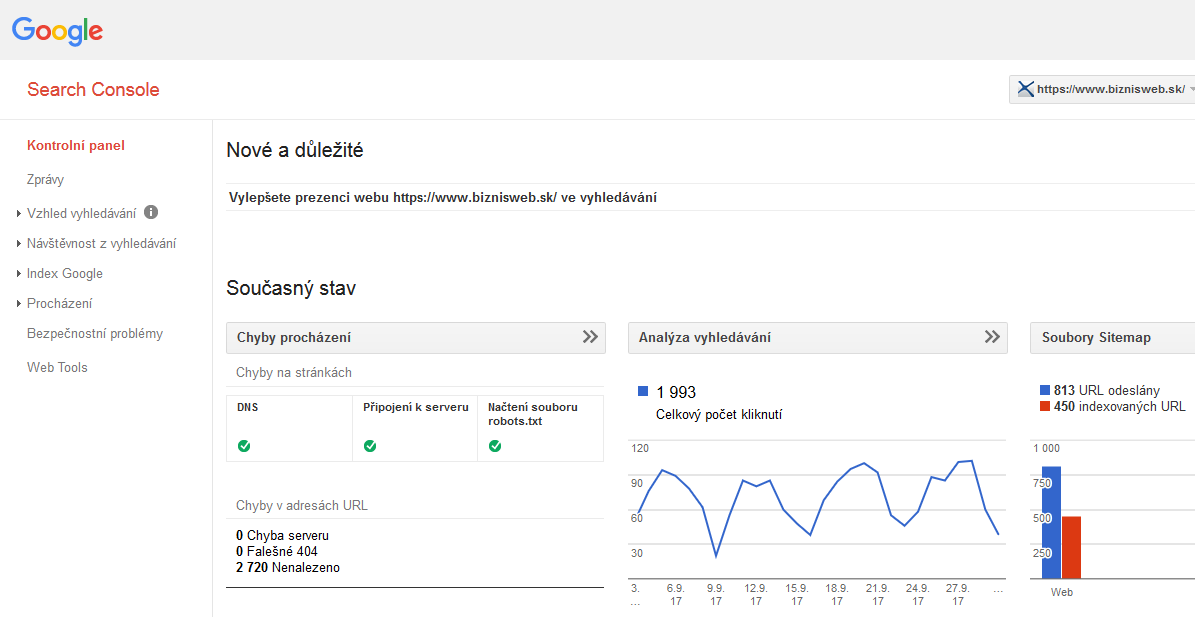
Task: Open Zprávy in the sidebar
Action: pyautogui.click(x=45, y=180)
